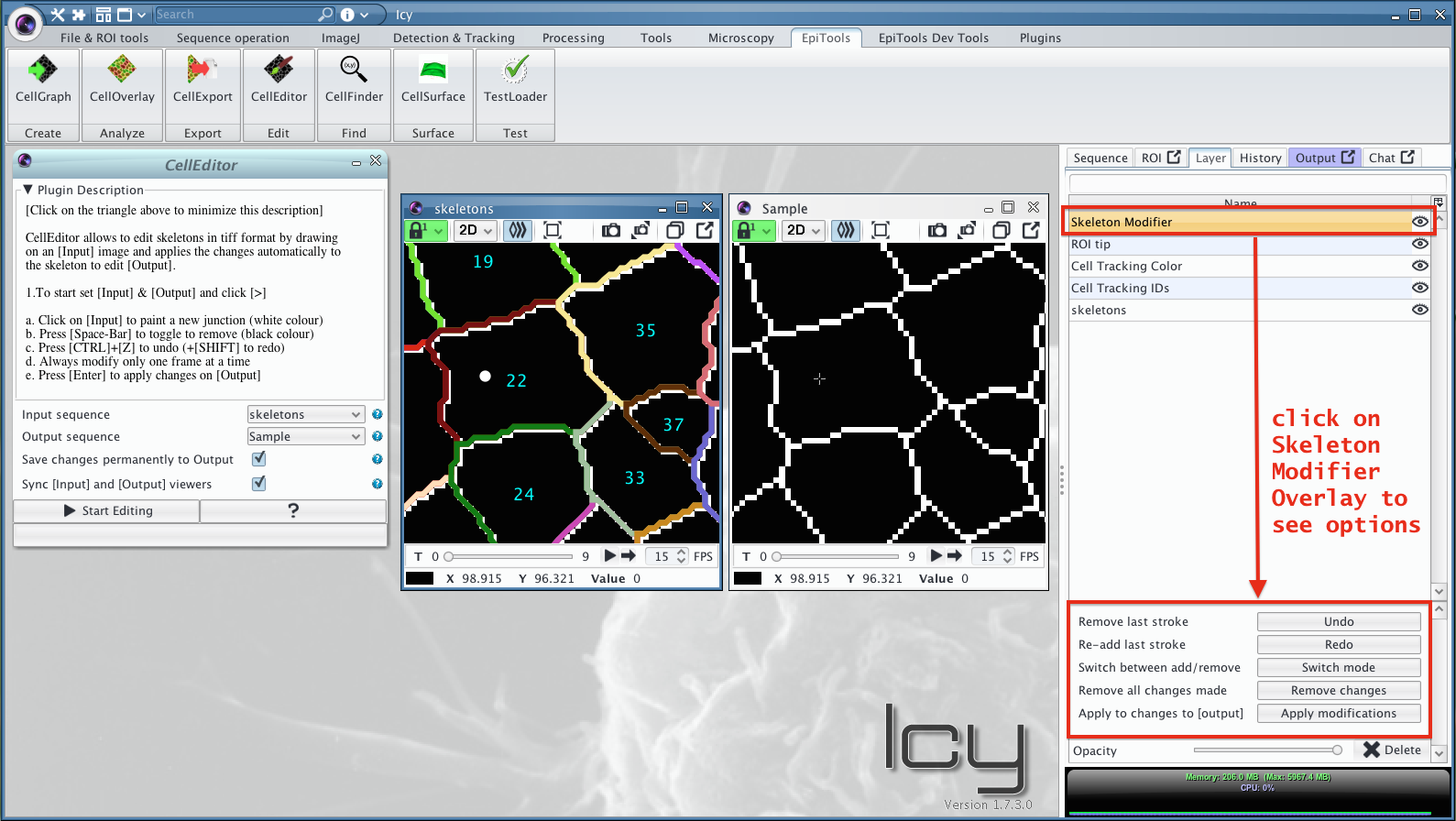The height and width of the screenshot is (821, 1456).
Task: Click Apply modifications button
Action: point(1339,713)
